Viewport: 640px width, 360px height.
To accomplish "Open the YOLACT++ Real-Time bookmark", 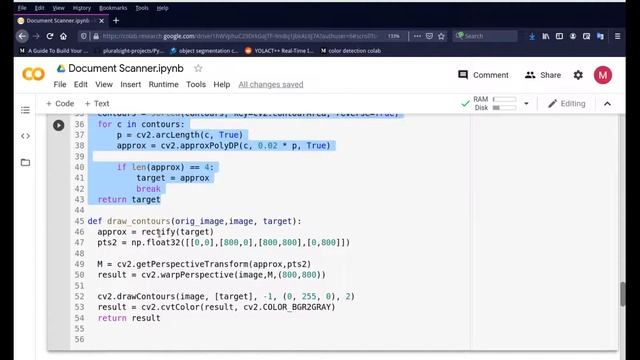I will click(279, 51).
